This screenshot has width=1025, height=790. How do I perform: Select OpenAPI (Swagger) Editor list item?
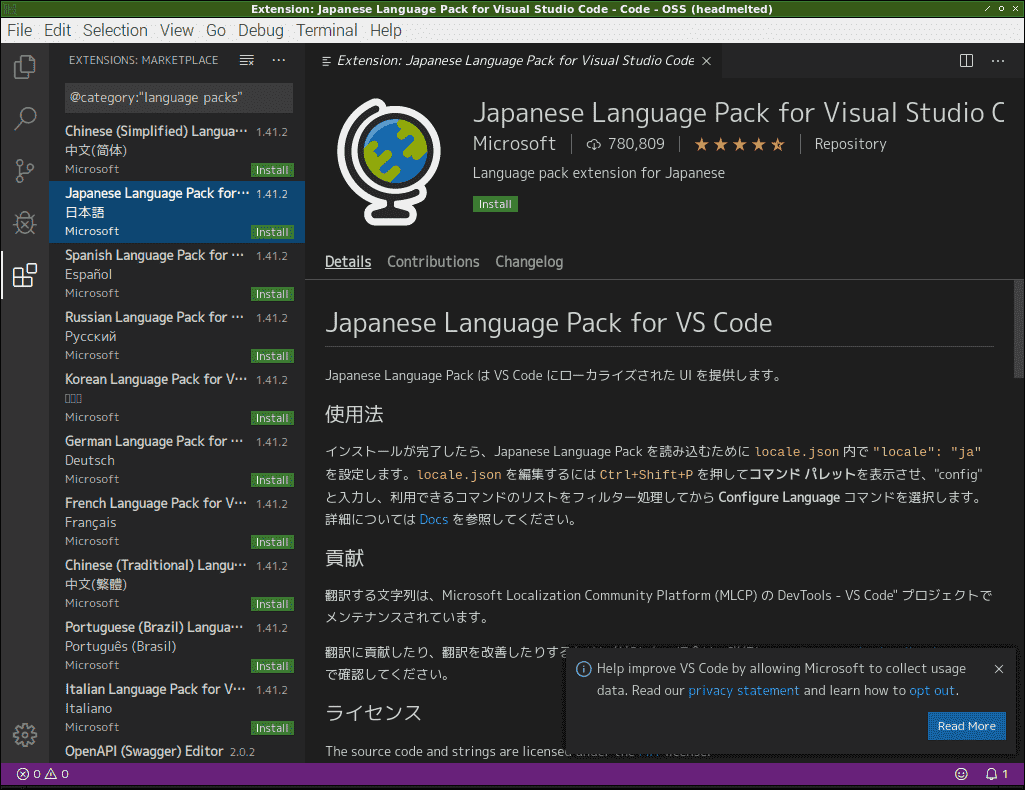click(176, 751)
